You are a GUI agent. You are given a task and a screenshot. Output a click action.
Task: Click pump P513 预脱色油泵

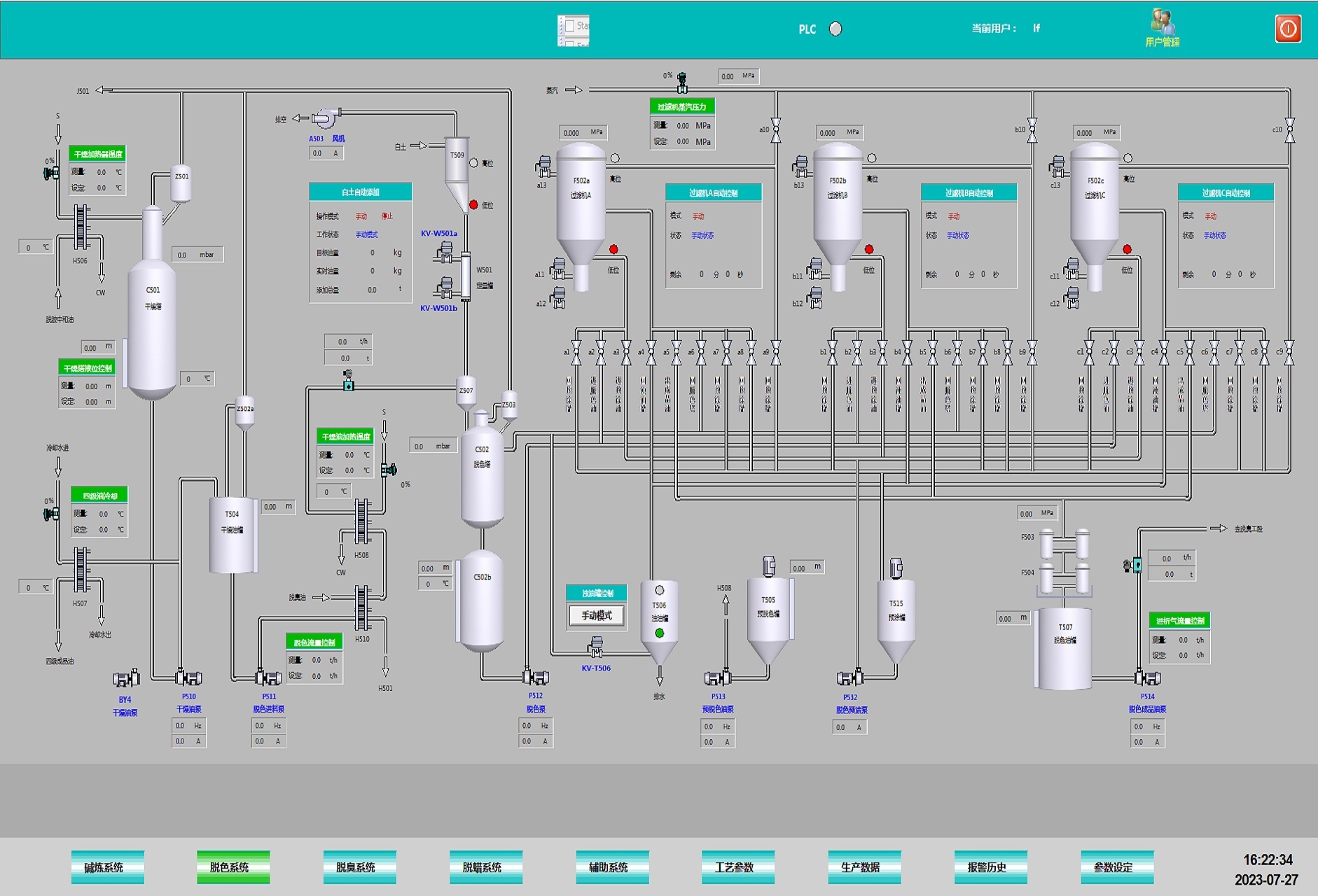[718, 678]
